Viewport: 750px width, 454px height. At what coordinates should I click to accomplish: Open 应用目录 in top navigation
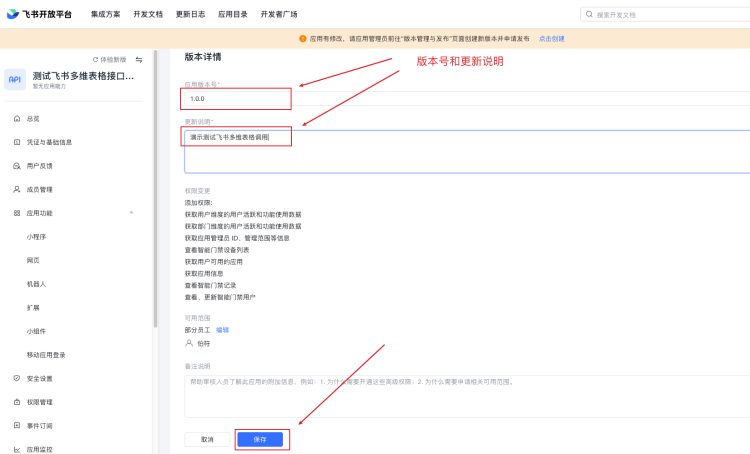click(x=232, y=14)
